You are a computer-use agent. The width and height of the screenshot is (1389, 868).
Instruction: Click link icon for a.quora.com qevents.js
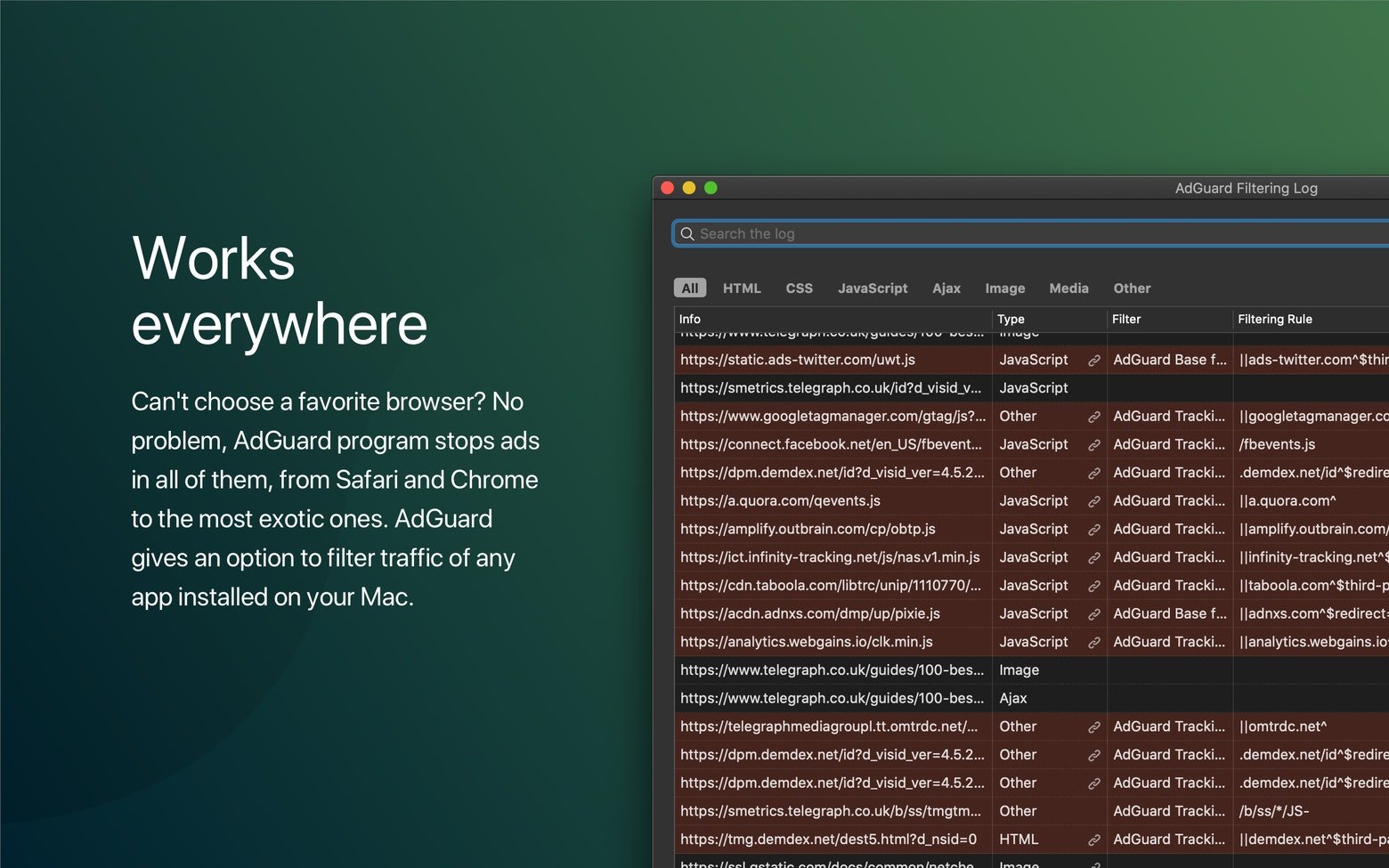[1093, 501]
